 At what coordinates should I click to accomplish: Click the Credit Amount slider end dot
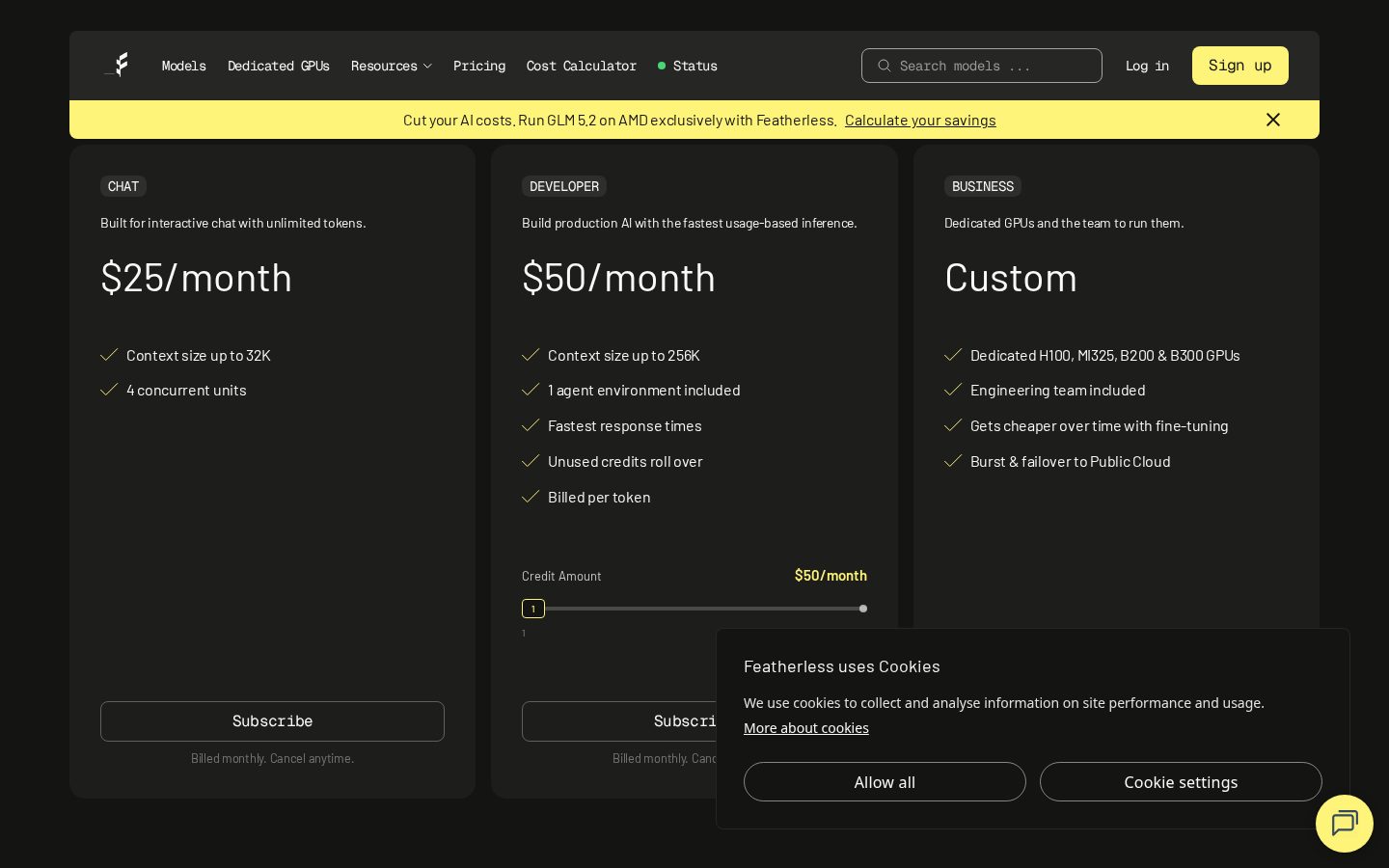tap(863, 609)
